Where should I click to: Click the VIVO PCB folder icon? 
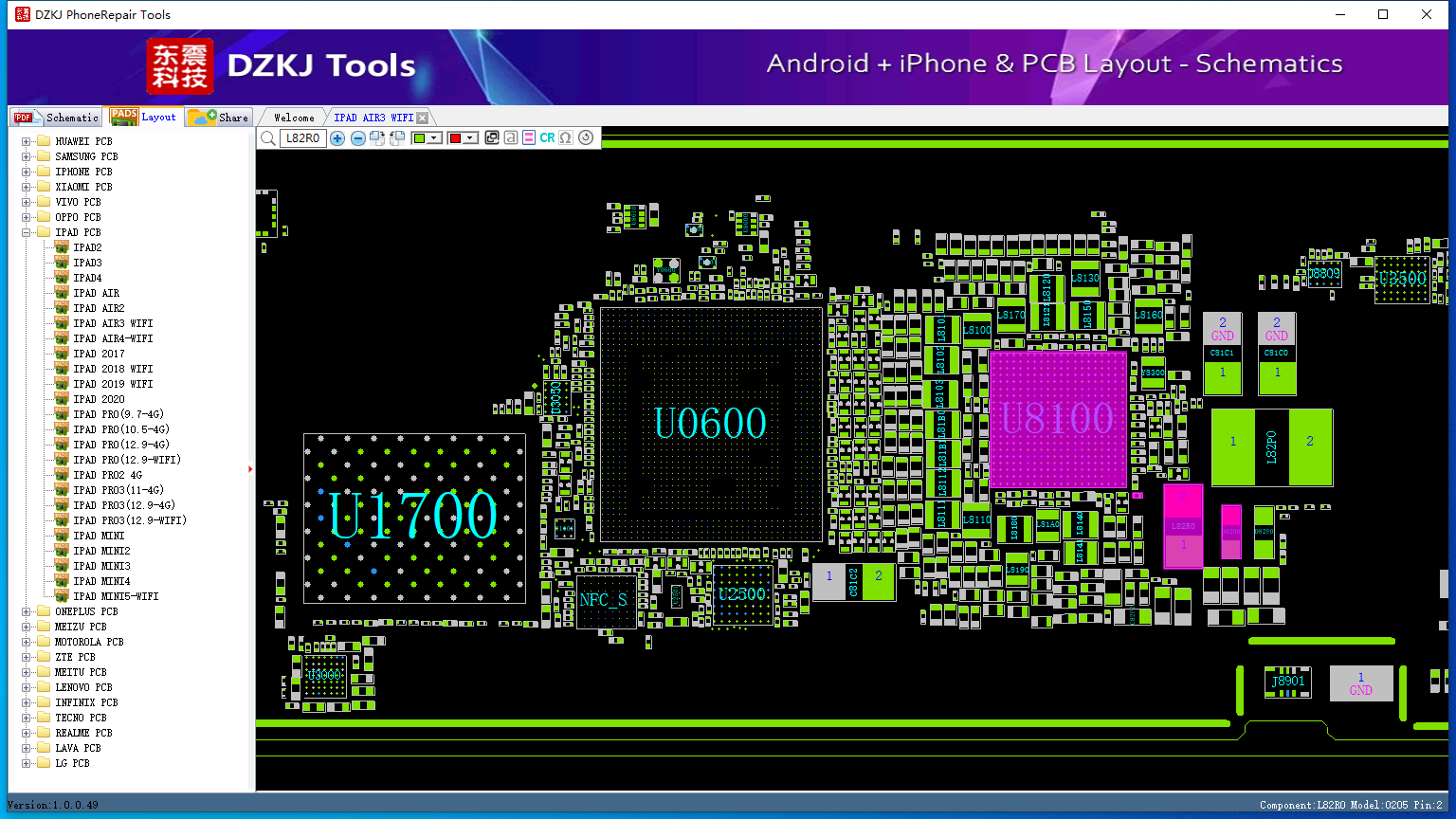[x=43, y=202]
